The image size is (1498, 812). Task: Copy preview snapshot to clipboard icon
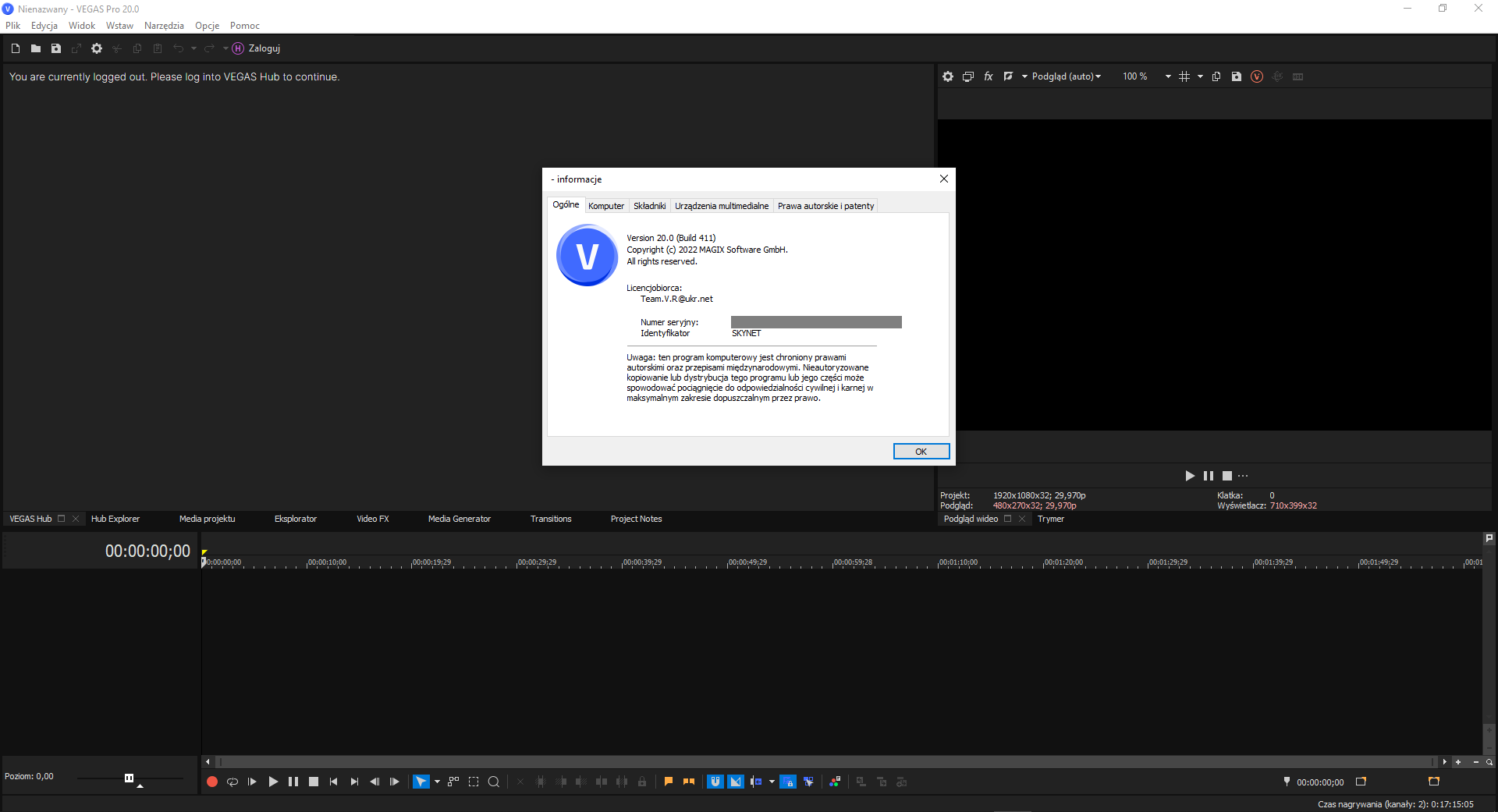tap(1216, 76)
